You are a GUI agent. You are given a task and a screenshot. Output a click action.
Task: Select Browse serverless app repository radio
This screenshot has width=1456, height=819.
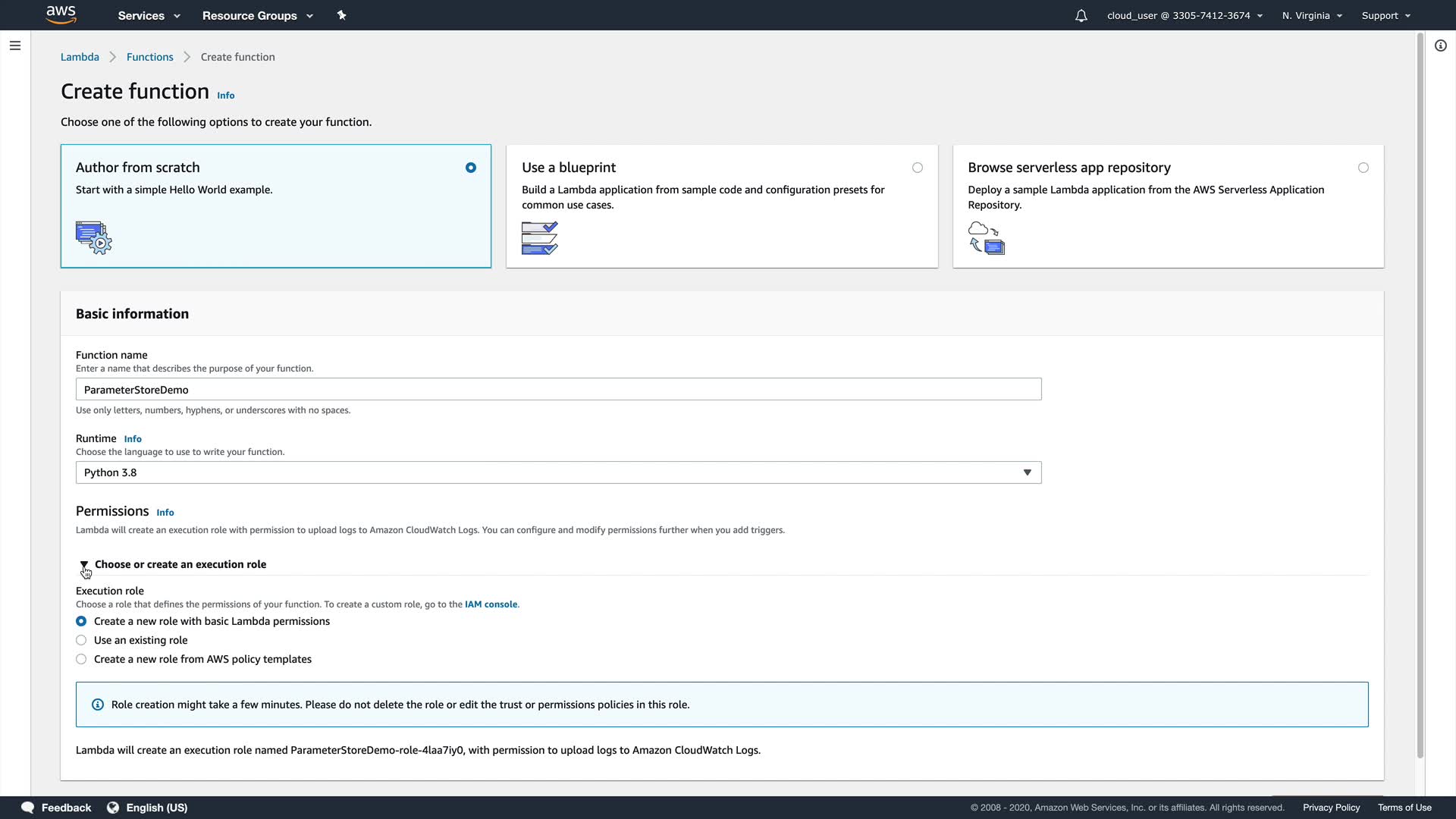(x=1363, y=168)
